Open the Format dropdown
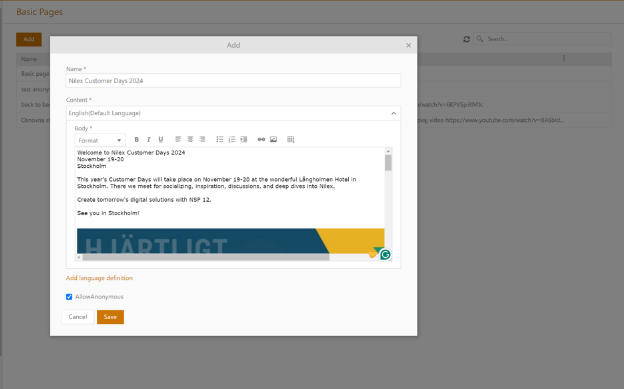The height and width of the screenshot is (389, 624). pyautogui.click(x=100, y=140)
